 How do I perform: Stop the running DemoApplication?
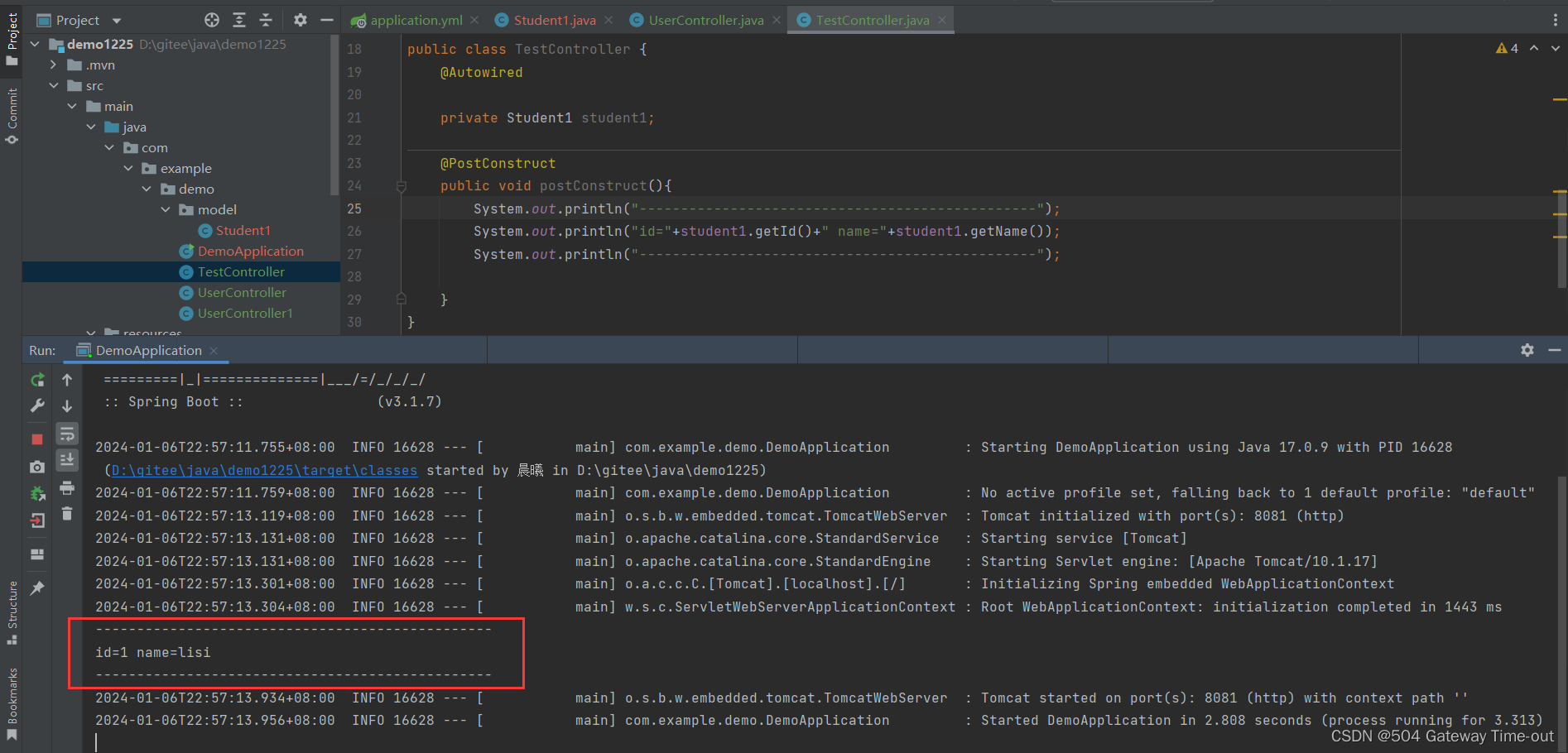37,439
